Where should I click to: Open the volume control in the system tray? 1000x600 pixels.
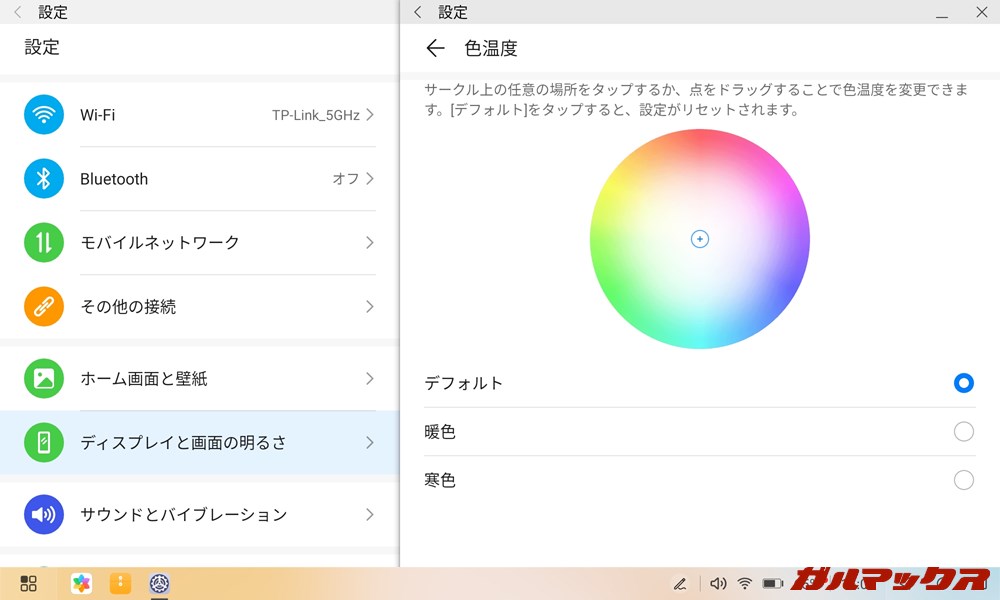pyautogui.click(x=717, y=583)
